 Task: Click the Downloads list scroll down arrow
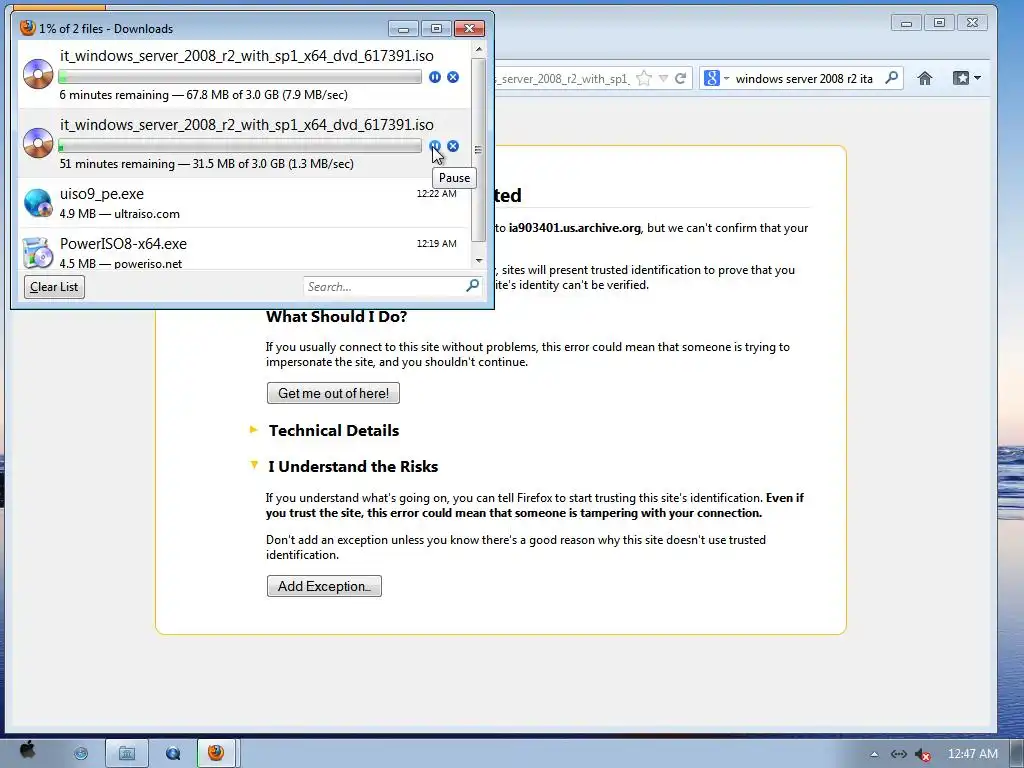[479, 261]
